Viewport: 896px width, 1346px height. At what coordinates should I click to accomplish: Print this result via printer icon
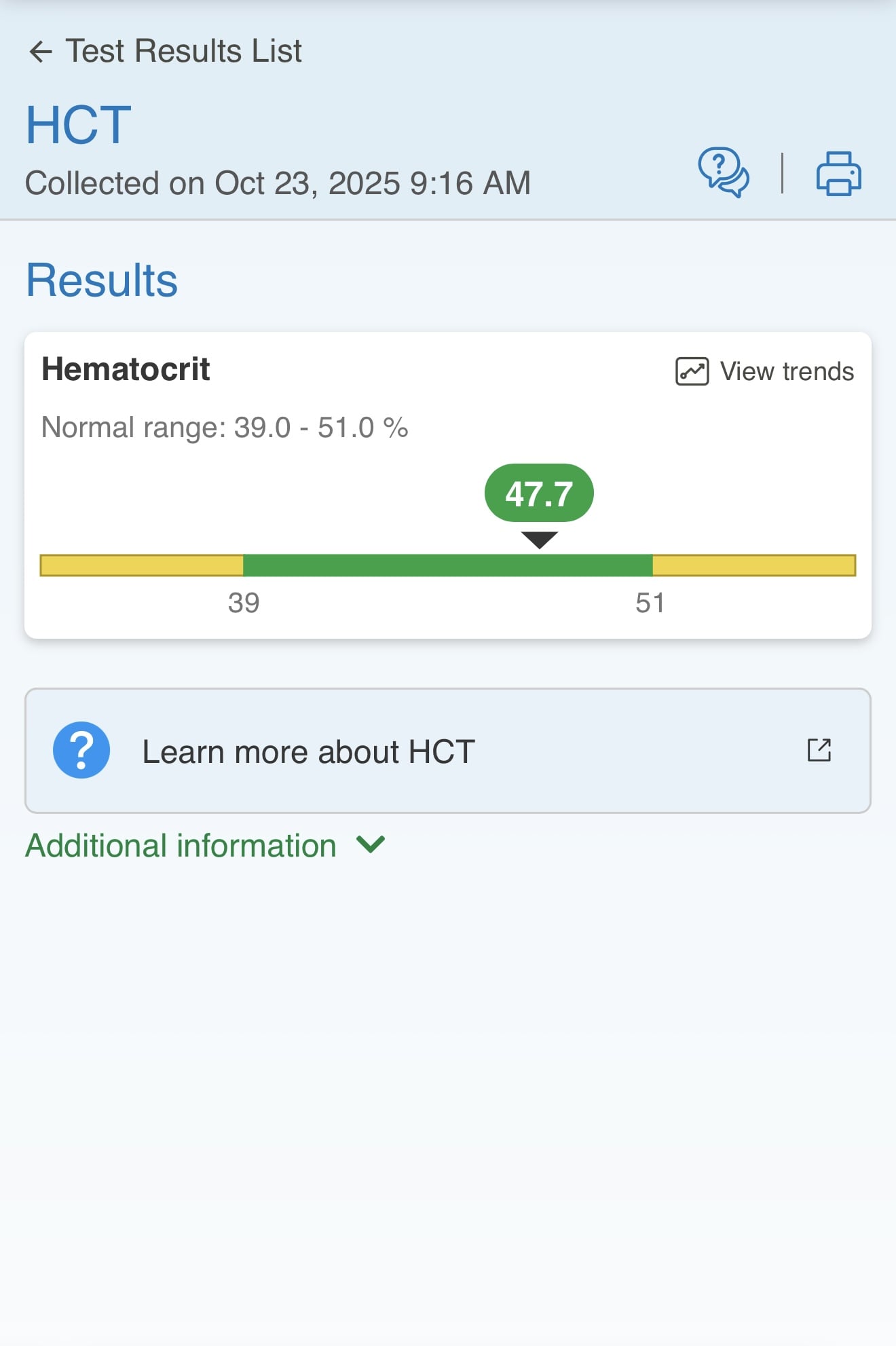[838, 174]
